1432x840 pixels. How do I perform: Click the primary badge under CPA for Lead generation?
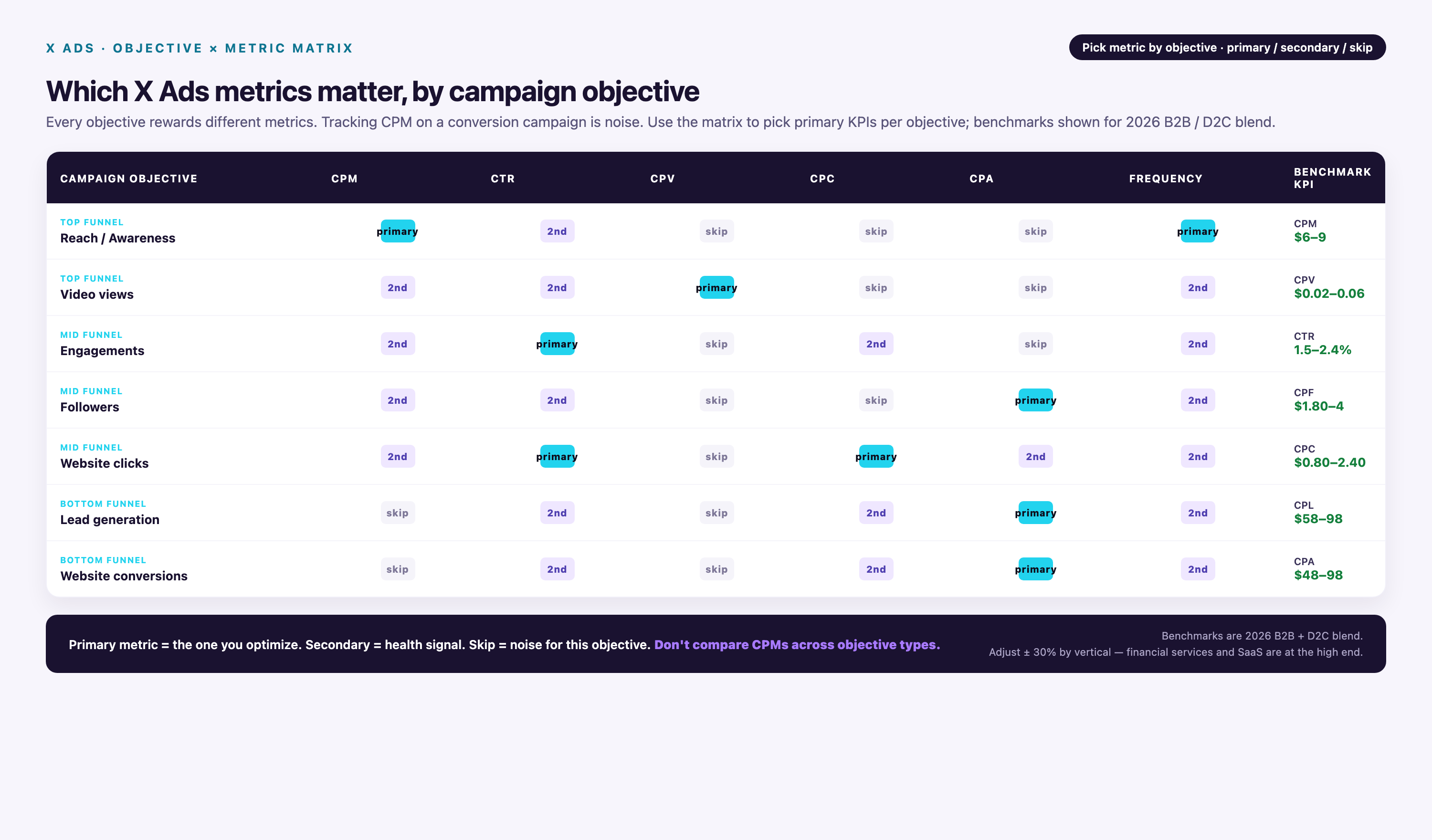pos(1035,513)
